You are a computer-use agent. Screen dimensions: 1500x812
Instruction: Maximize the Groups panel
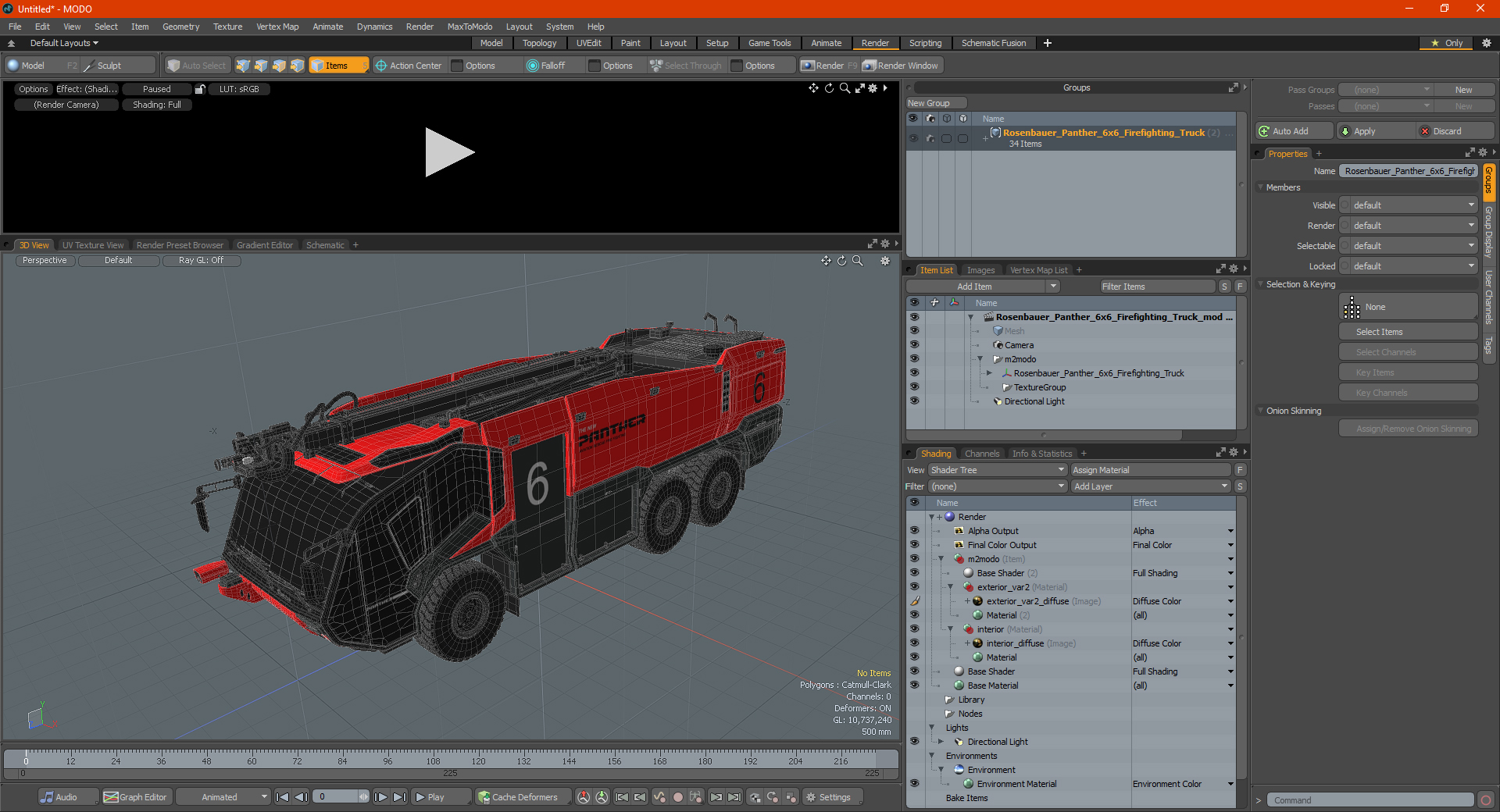(x=1233, y=87)
